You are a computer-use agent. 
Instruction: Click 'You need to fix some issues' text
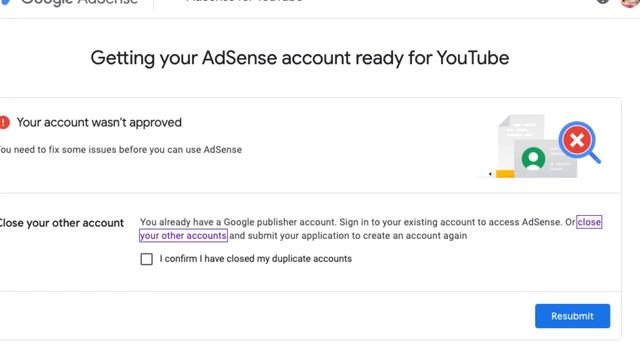[x=121, y=149]
